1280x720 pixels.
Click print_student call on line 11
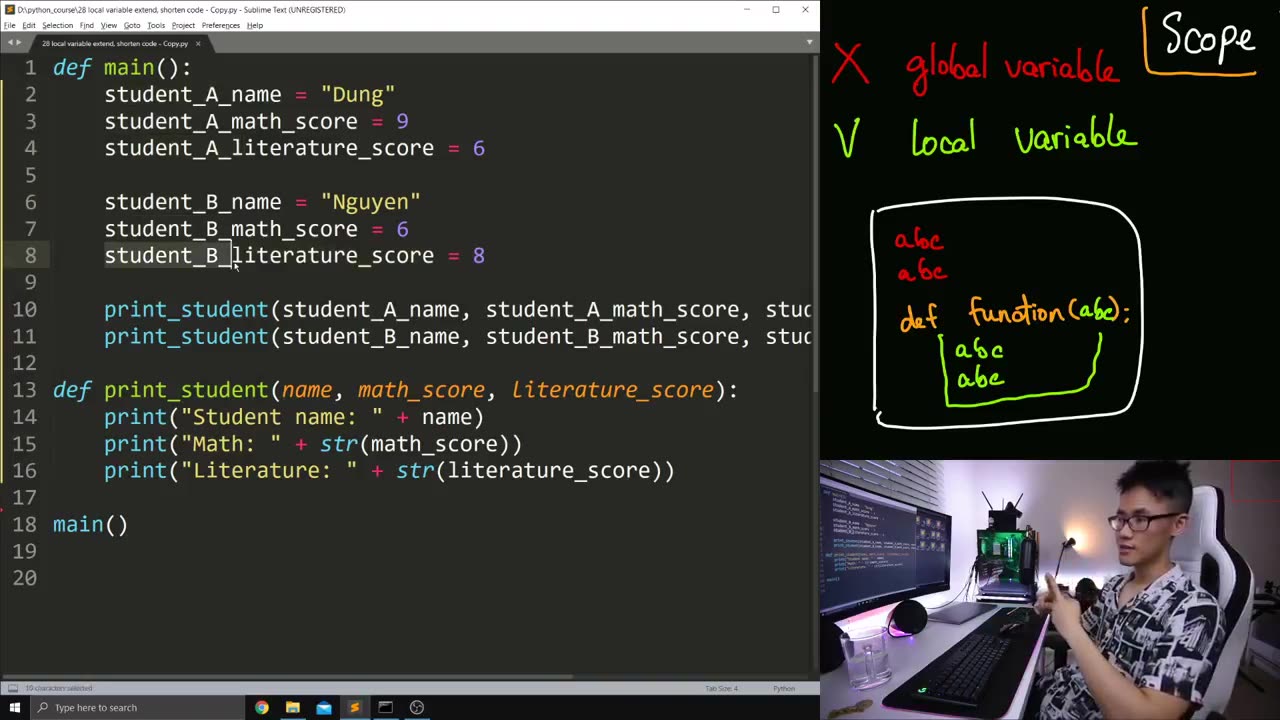pyautogui.click(x=186, y=337)
